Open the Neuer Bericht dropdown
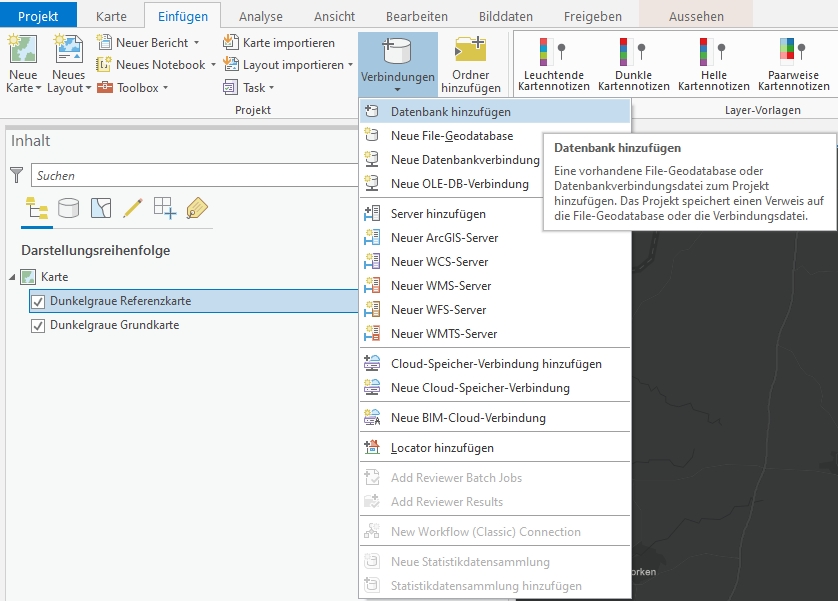The width and height of the screenshot is (838, 601). (x=196, y=43)
